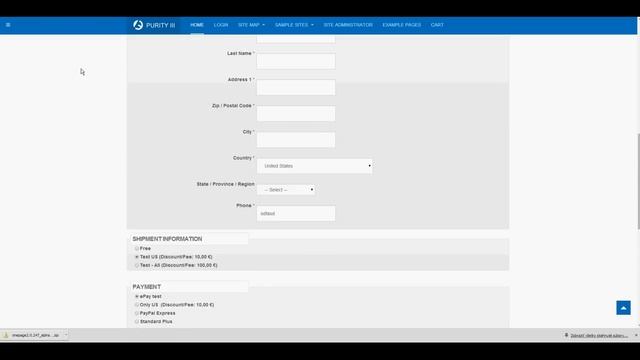Expand the Sample Sites menu
This screenshot has height=360, width=640.
coord(294,25)
